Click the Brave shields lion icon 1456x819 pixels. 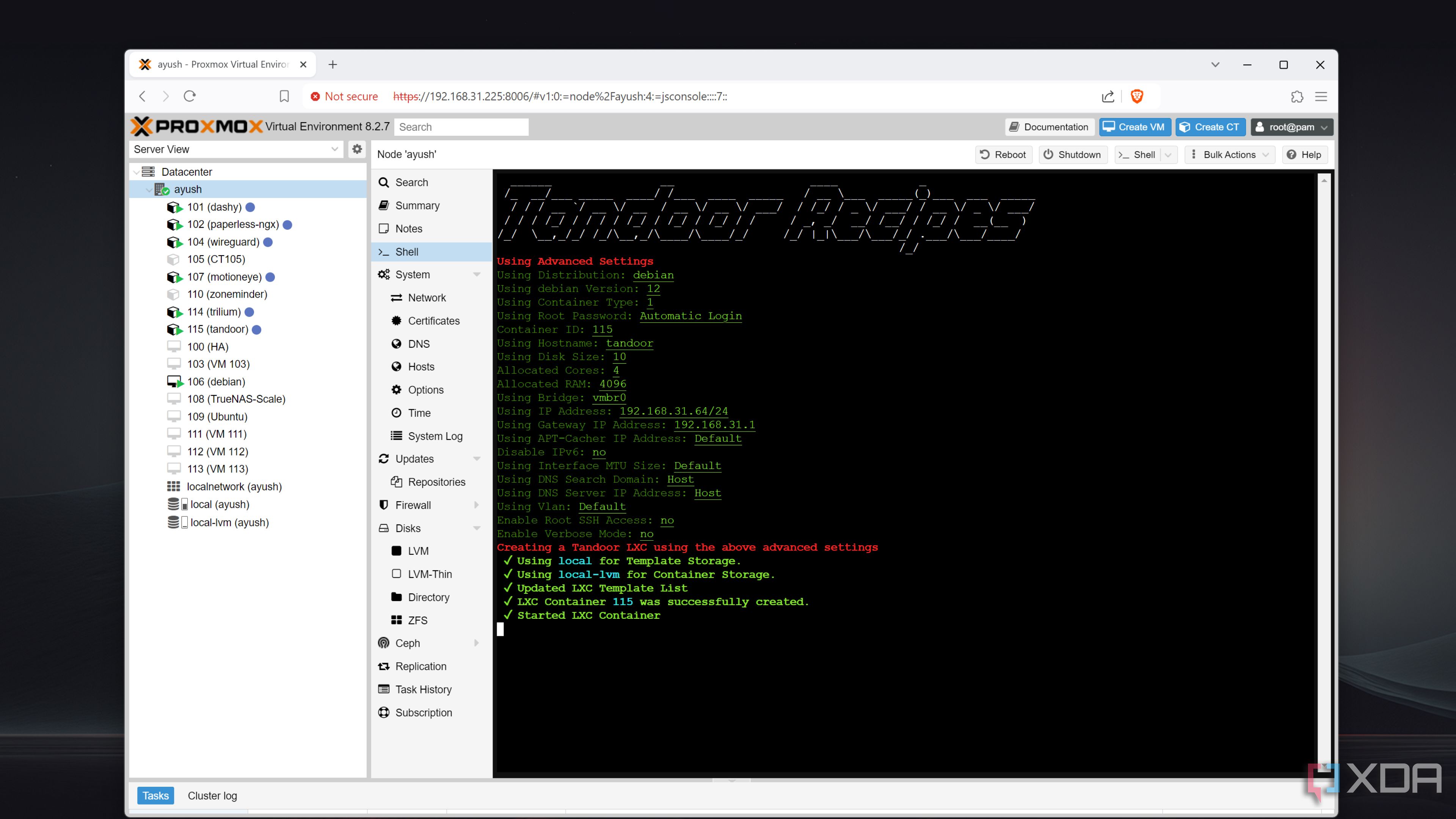click(1137, 97)
